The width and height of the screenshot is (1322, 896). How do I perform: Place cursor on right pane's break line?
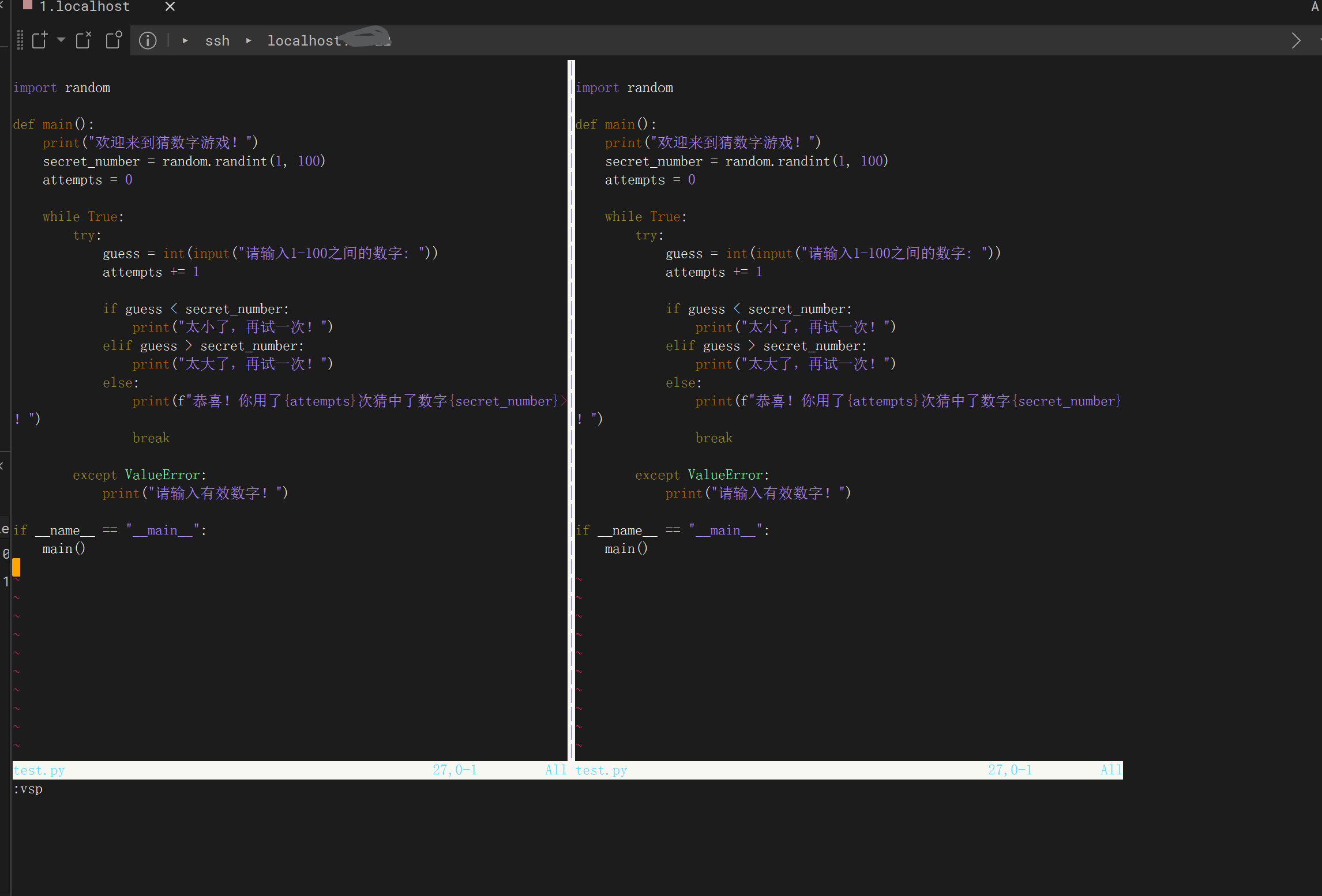(x=713, y=438)
